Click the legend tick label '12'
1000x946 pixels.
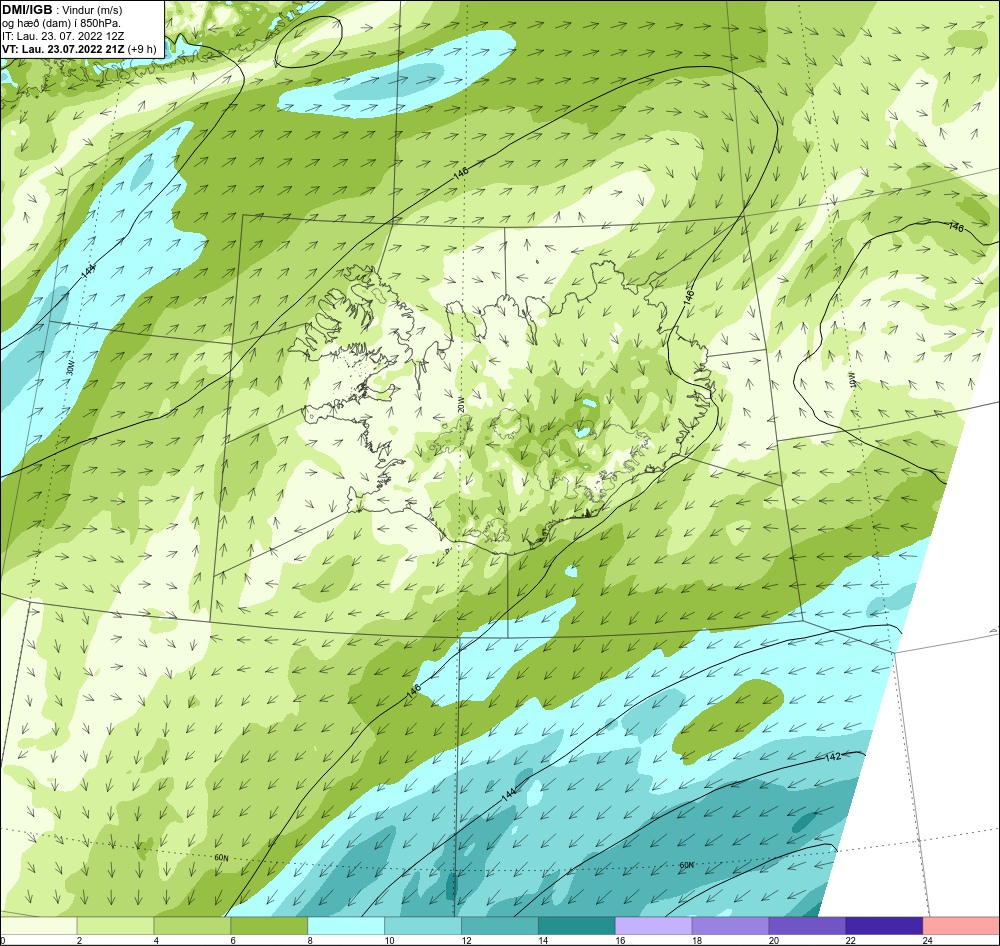[x=466, y=940]
